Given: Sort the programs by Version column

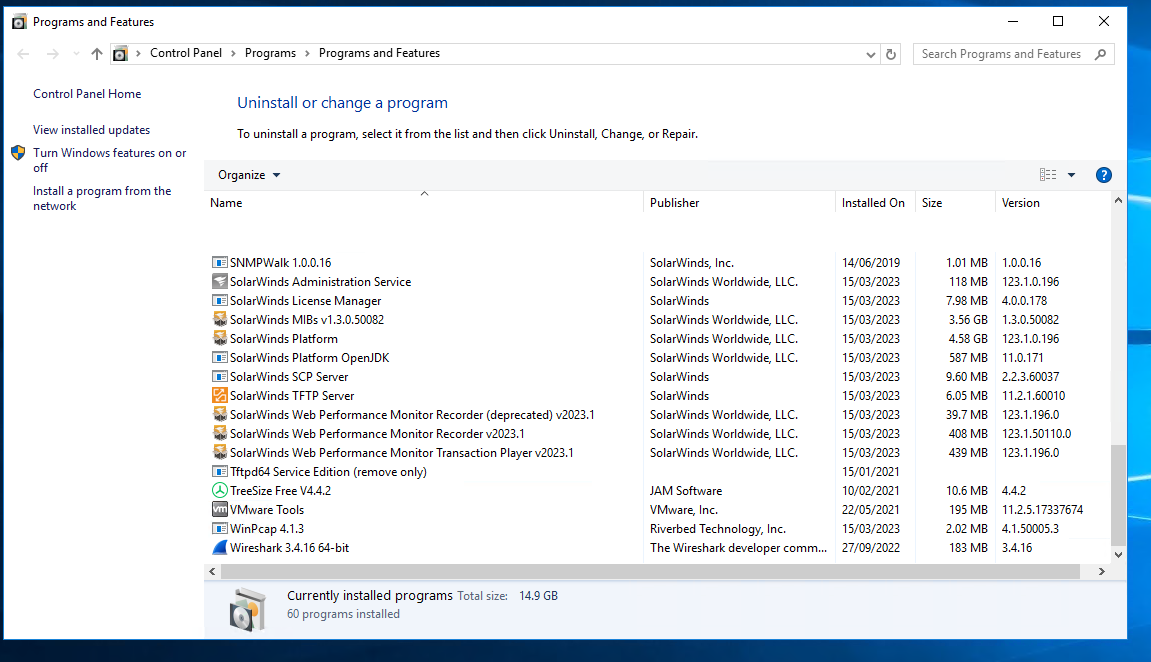Looking at the screenshot, I should point(1053,203).
